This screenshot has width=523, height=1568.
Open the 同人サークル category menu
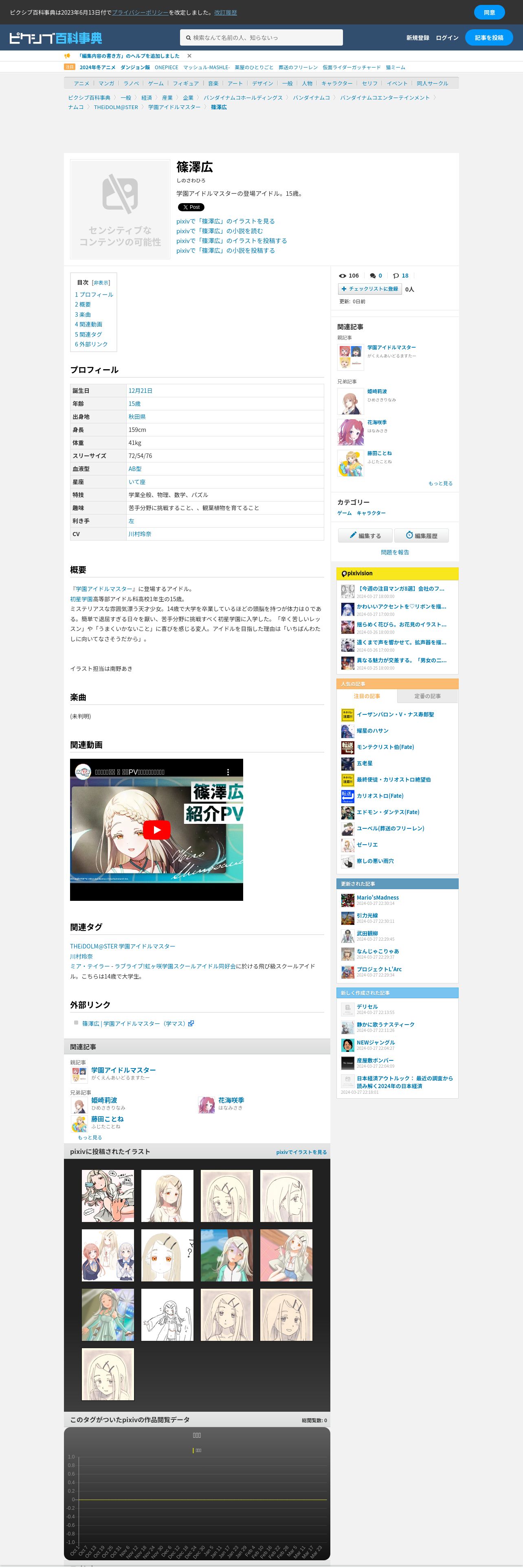tap(432, 83)
